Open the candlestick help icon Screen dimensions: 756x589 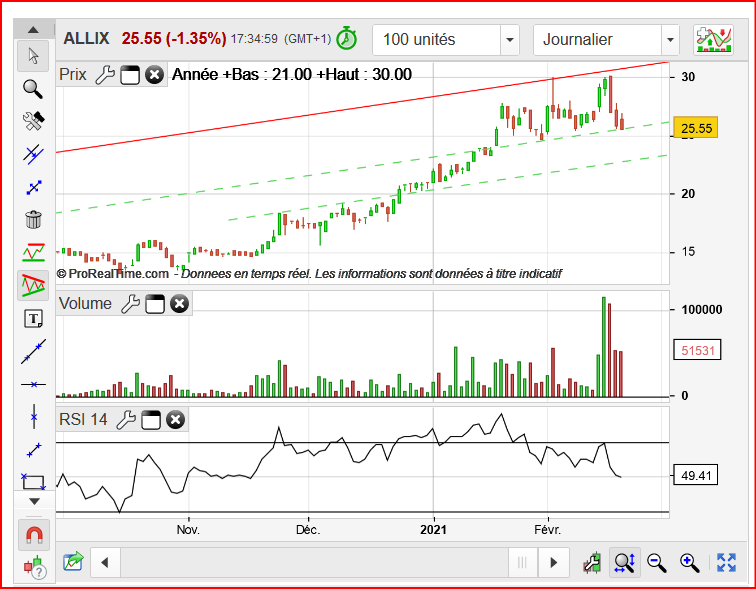[x=35, y=567]
